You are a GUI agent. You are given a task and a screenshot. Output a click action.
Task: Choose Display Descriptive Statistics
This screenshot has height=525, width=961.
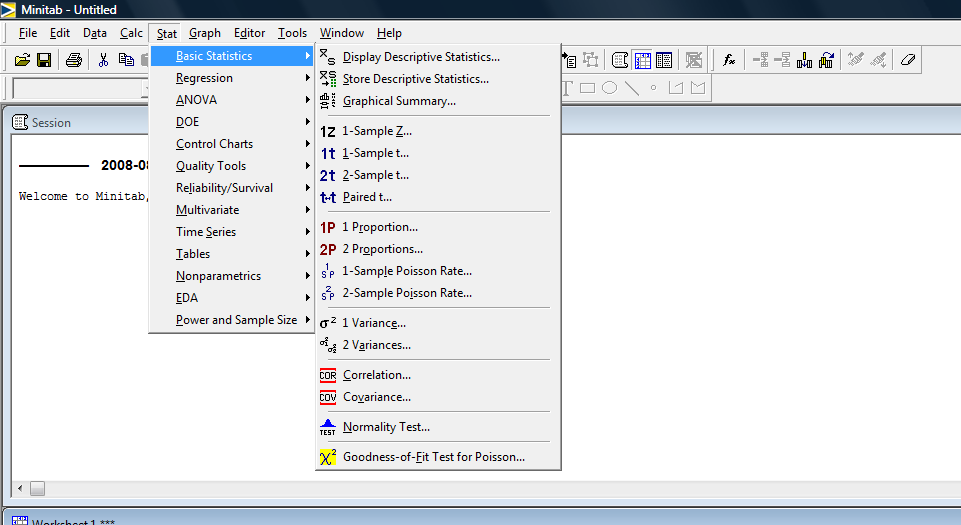click(438, 57)
